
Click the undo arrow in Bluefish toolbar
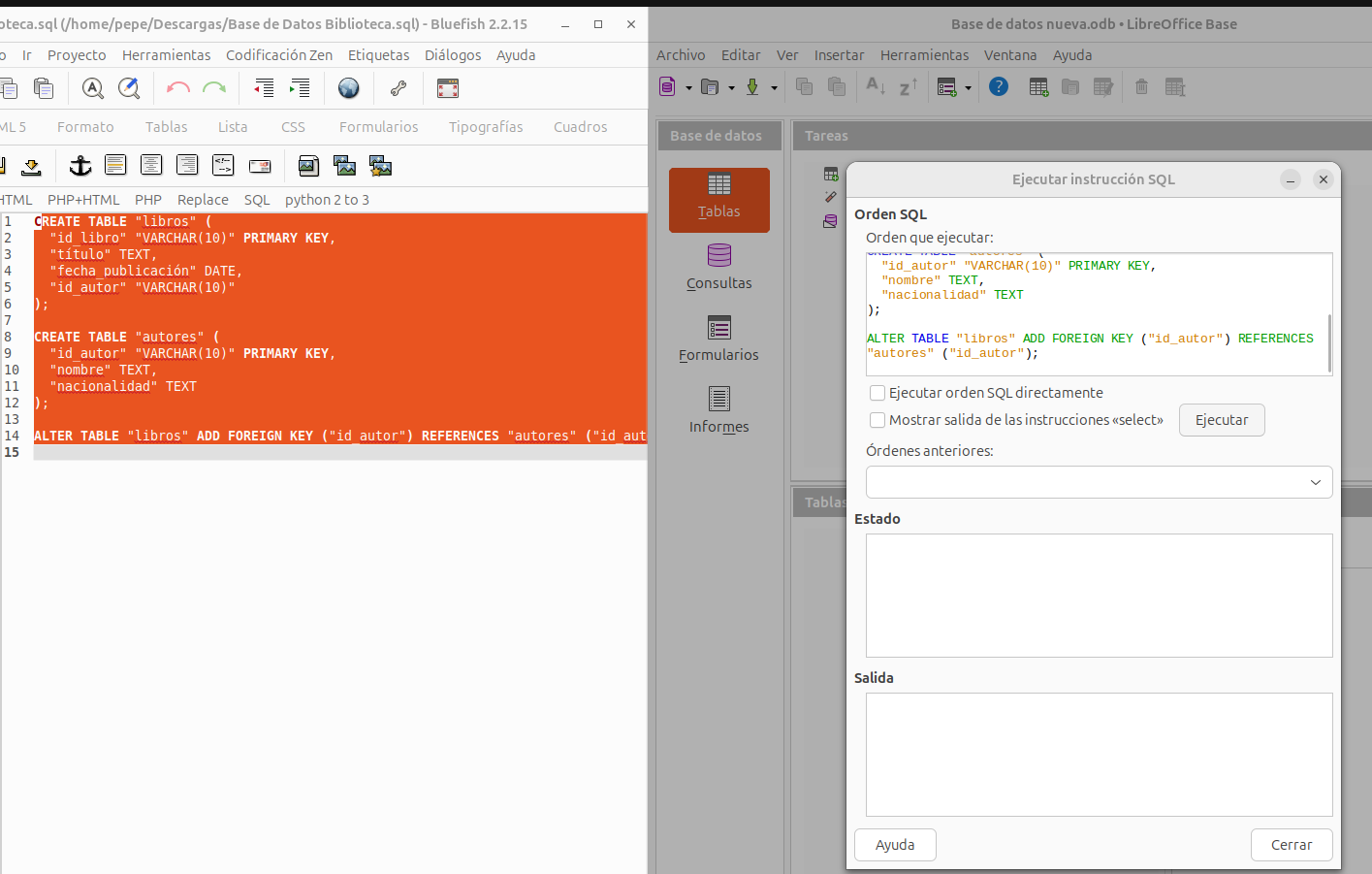tap(177, 88)
